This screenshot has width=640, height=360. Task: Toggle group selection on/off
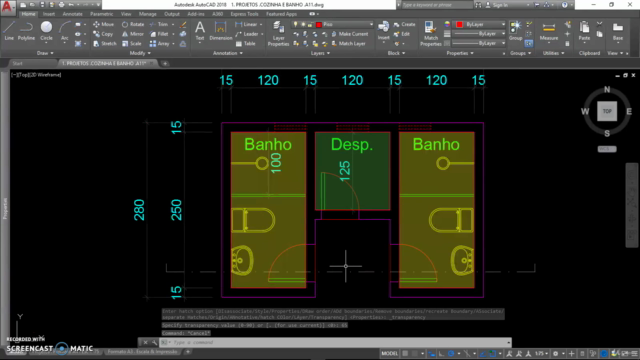click(529, 43)
